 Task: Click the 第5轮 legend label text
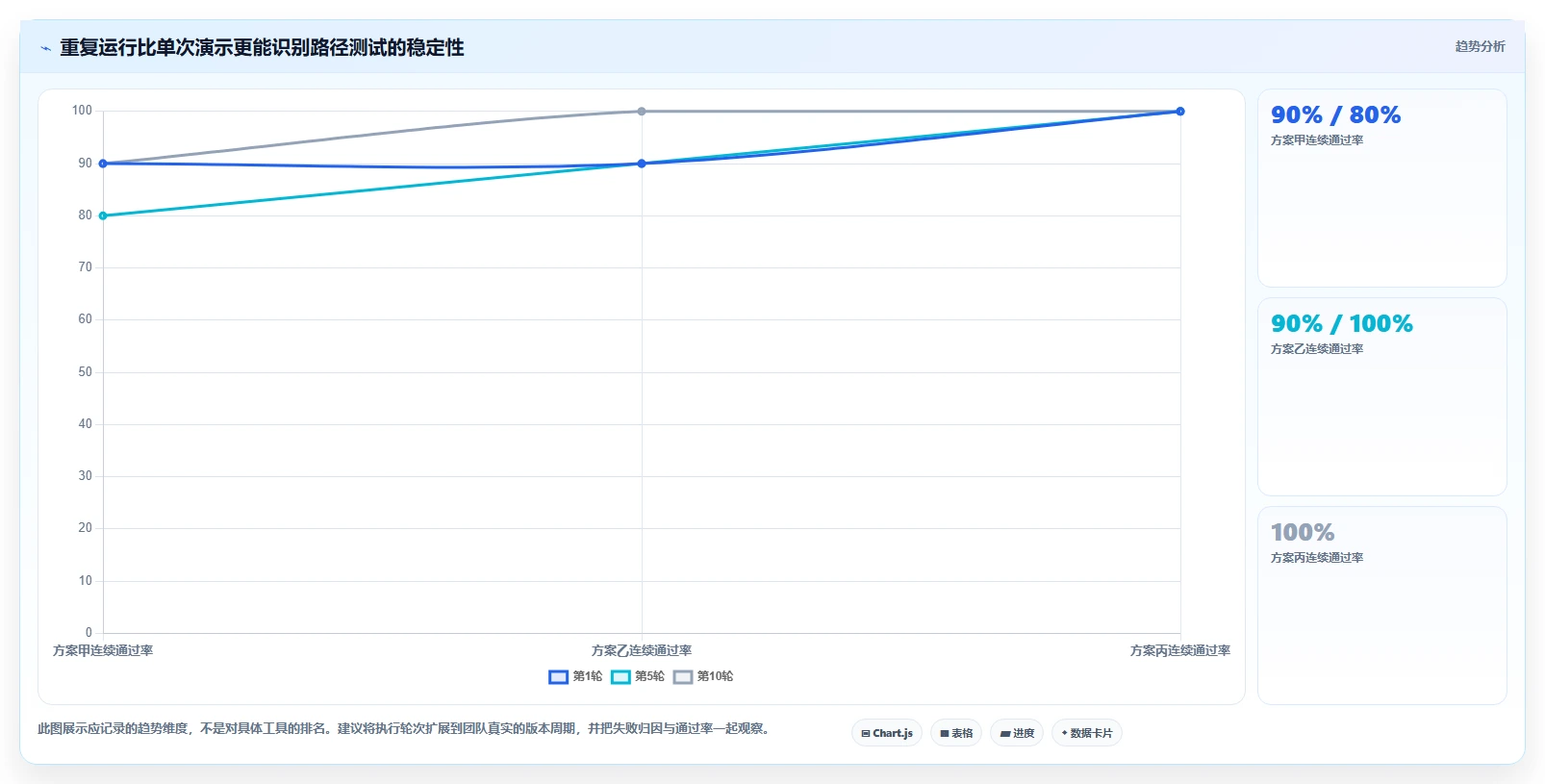point(649,677)
